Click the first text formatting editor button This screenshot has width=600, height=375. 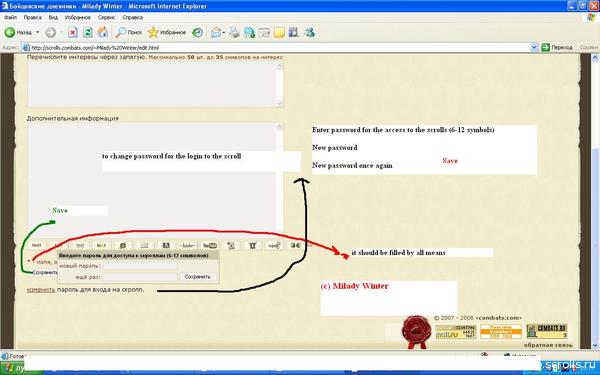point(37,245)
